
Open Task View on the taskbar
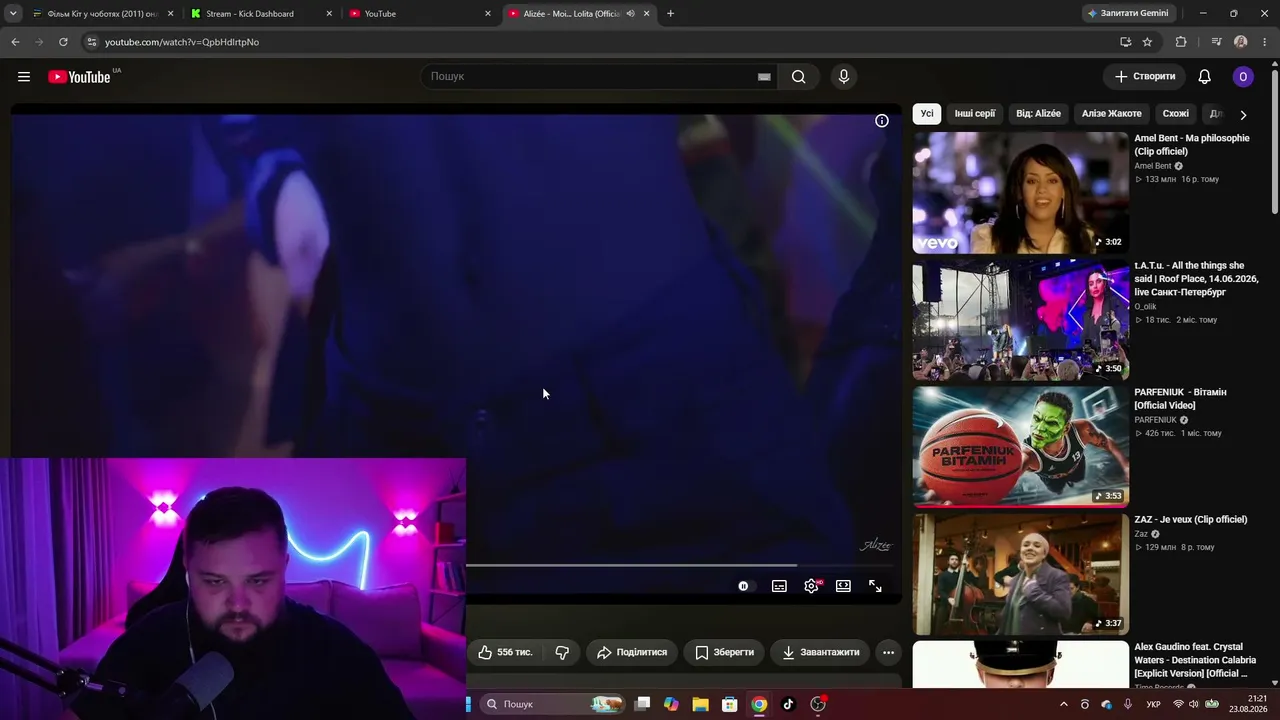[x=643, y=704]
